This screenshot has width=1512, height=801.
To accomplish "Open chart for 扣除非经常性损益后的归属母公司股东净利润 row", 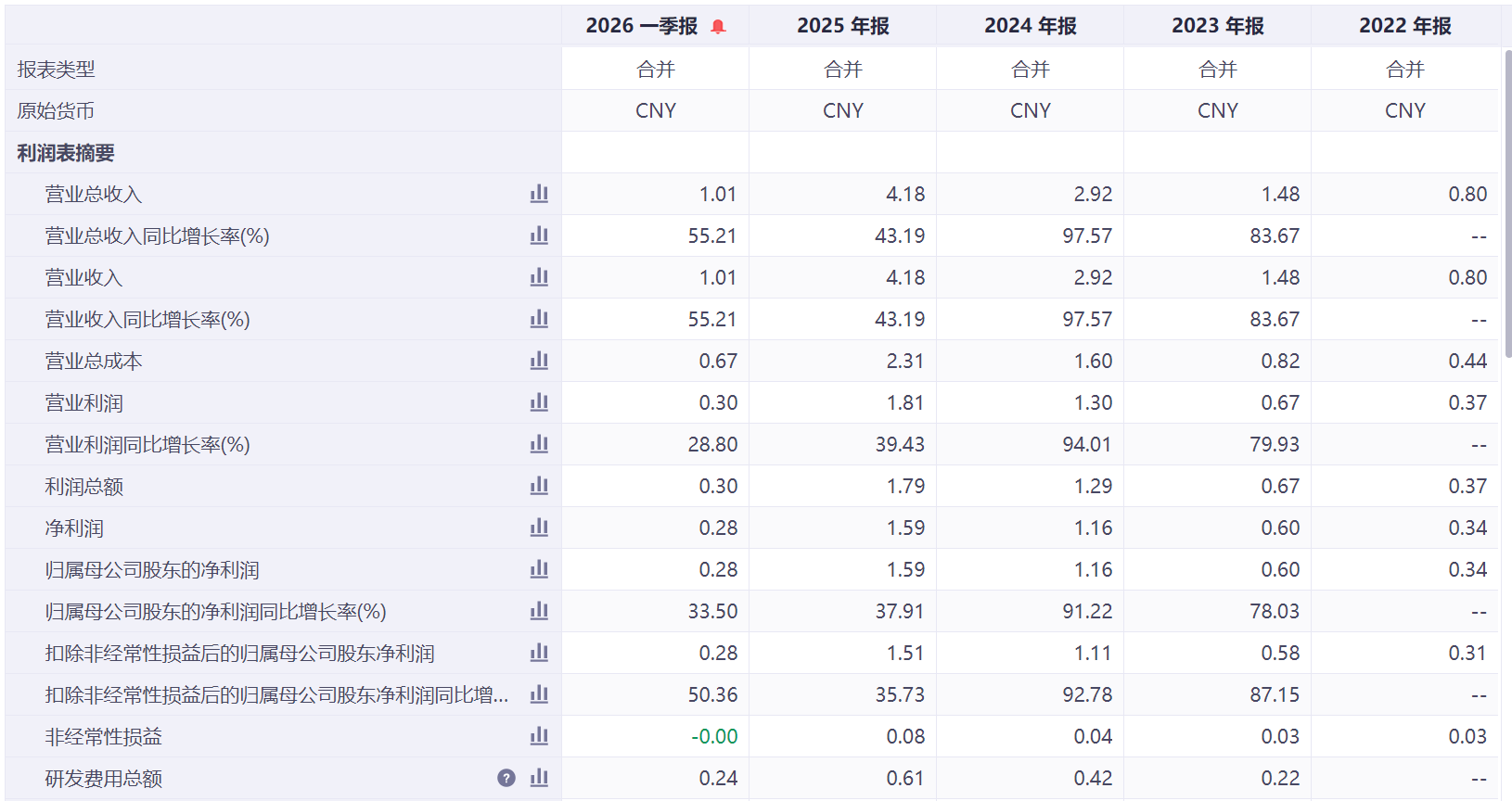I will 539,653.
